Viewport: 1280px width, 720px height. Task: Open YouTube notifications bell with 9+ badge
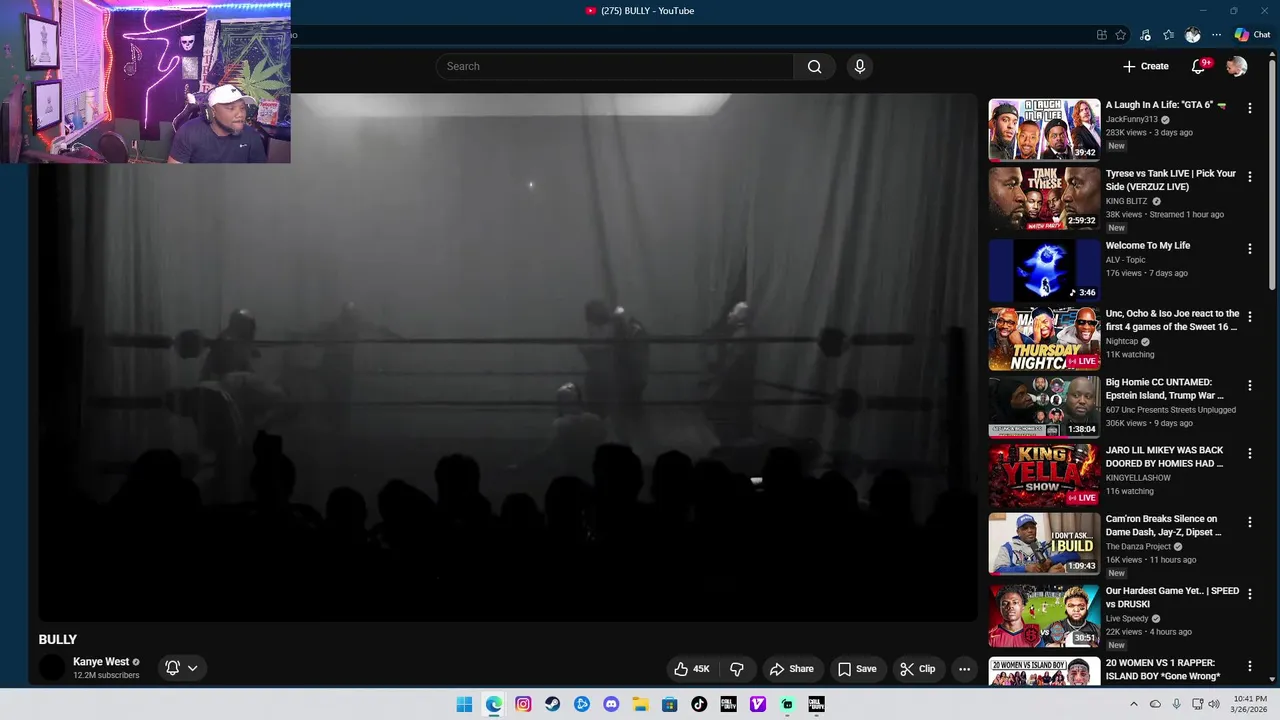pyautogui.click(x=1199, y=66)
